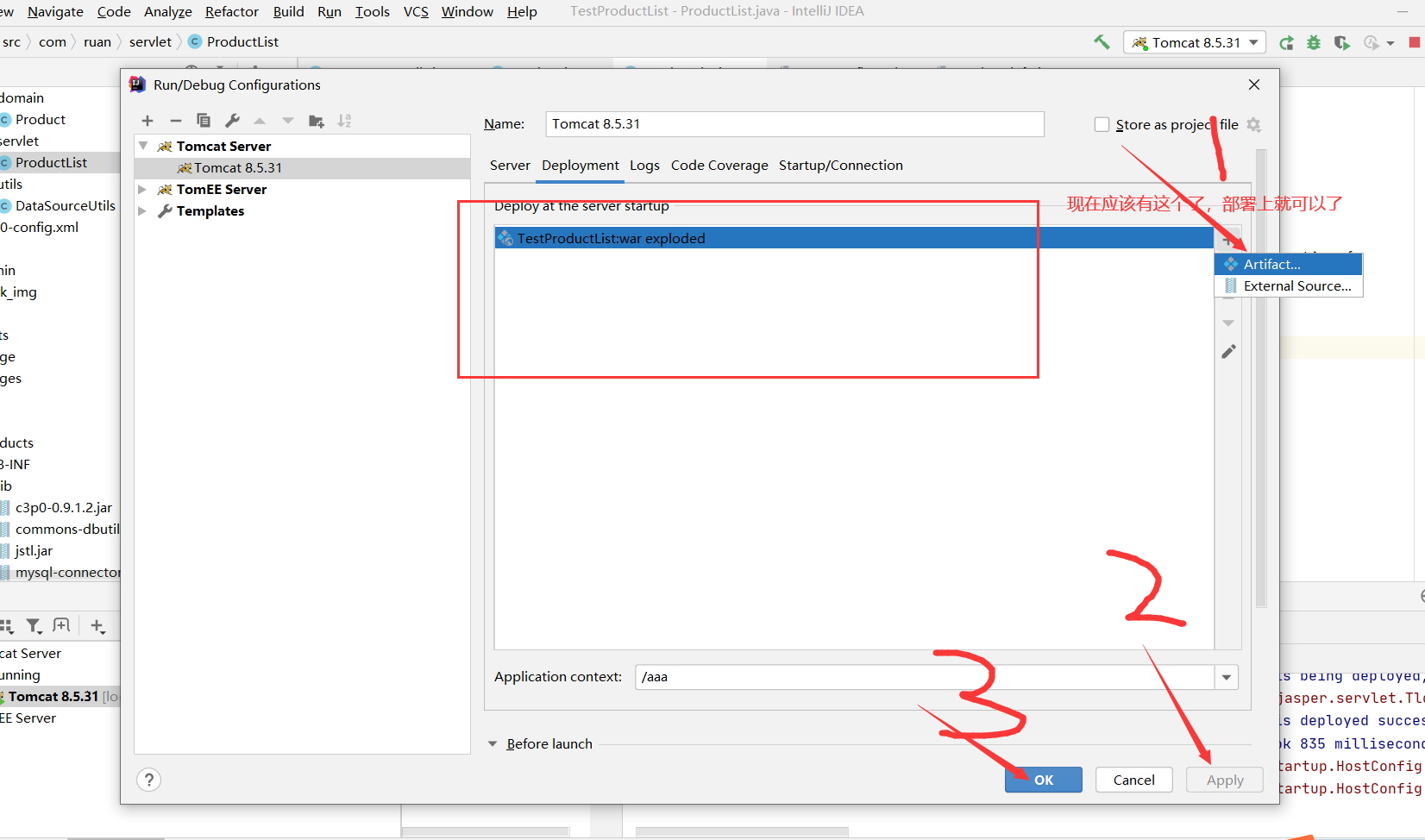Image resolution: width=1425 pixels, height=840 pixels.
Task: Switch to the Deployment tab
Action: point(581,166)
